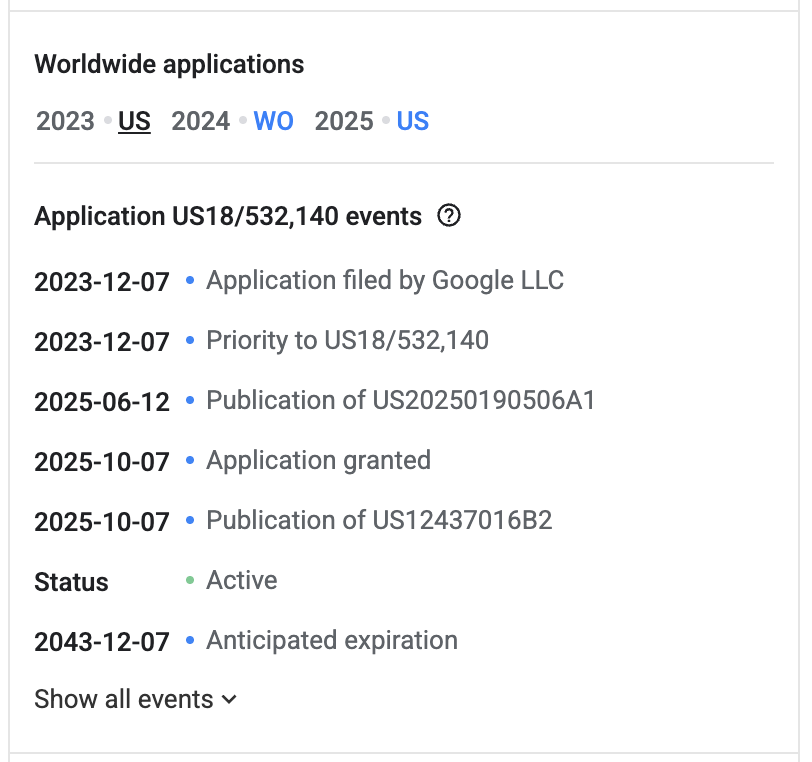
Task: Click the 'Status' label
Action: click(71, 582)
